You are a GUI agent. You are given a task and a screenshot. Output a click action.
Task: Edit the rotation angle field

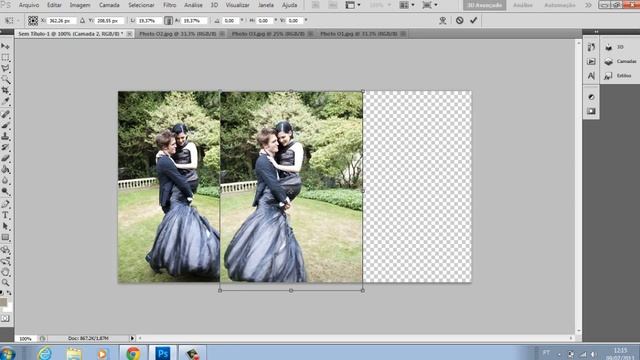231,20
